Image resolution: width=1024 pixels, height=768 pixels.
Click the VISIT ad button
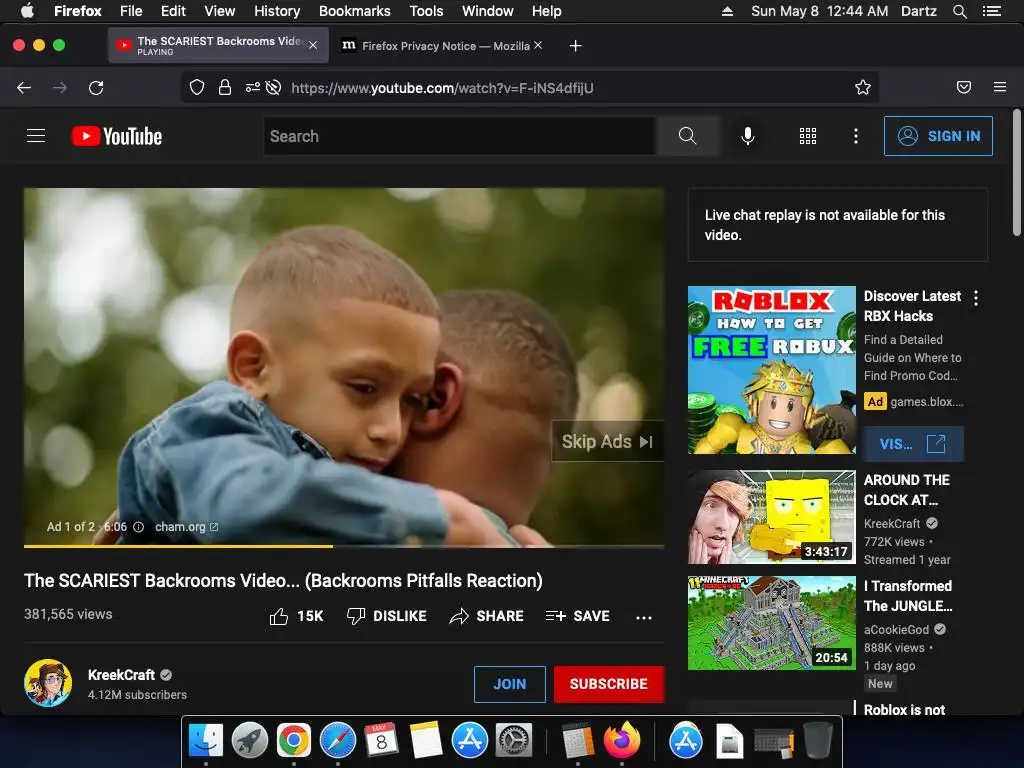tap(912, 444)
